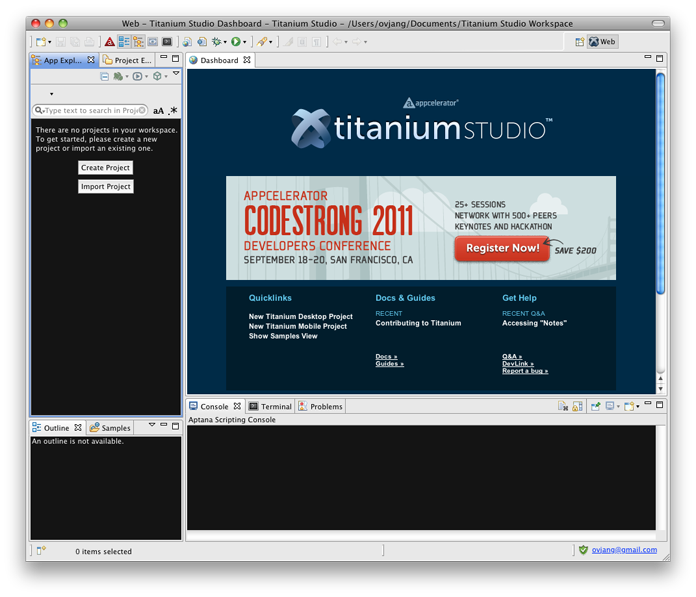Viewport: 696px width, 597px height.
Task: Click the Dashboard vertical scrollbar thumb
Action: click(660, 183)
